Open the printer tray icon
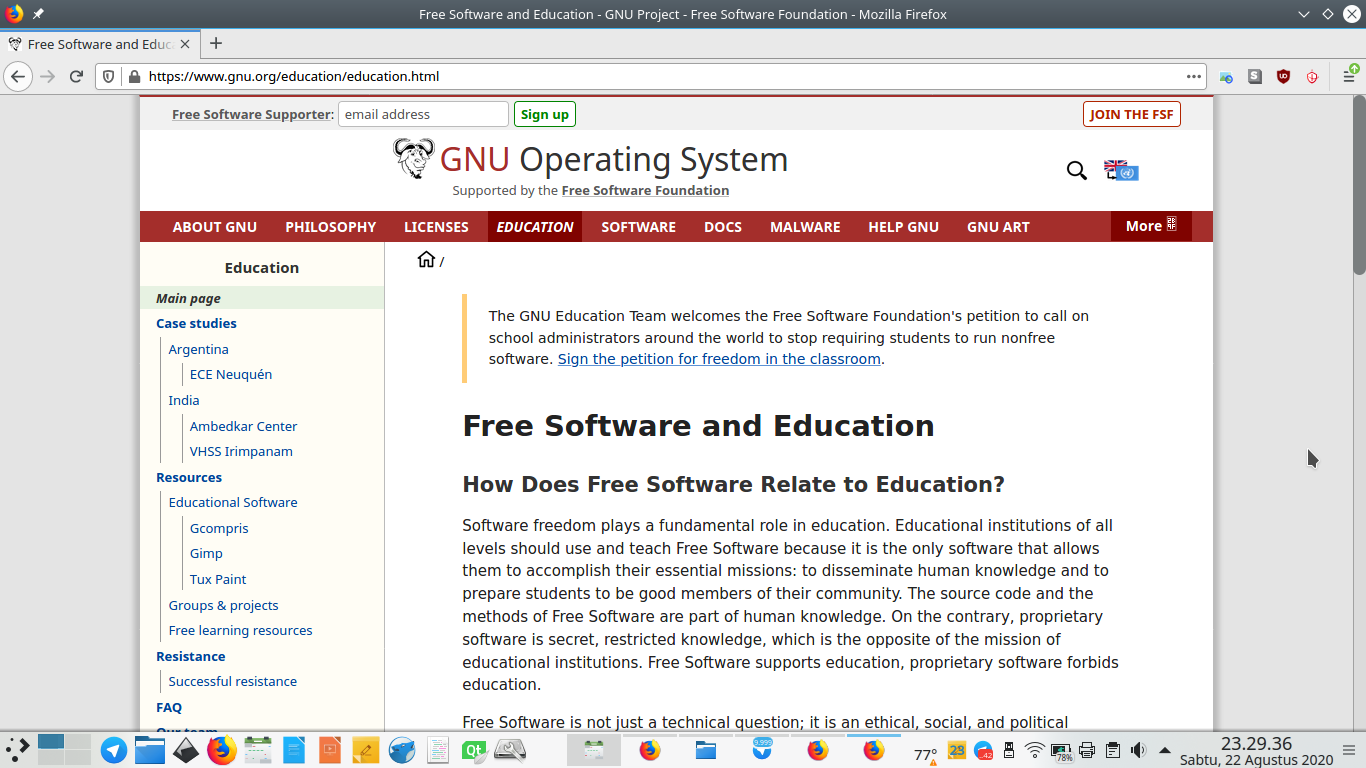The image size is (1366, 768). tap(1087, 750)
